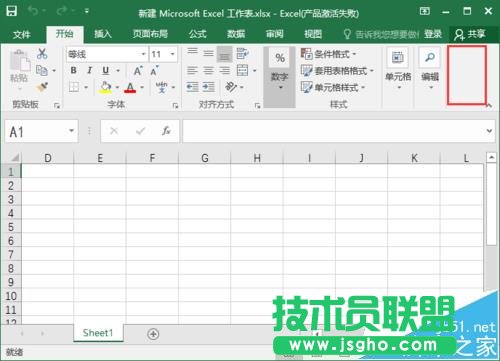500x361 pixels.
Task: Open the font color dropdown arrow
Action: pyautogui.click(x=142, y=87)
